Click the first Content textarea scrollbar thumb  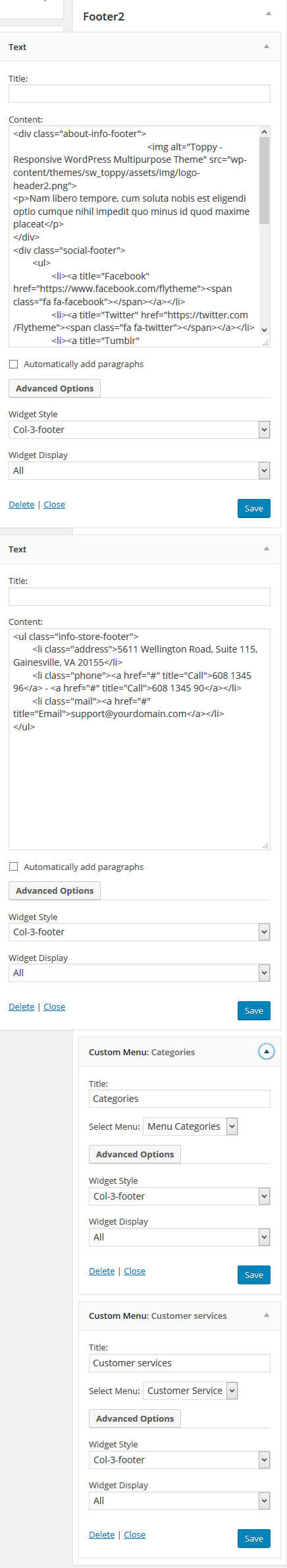point(264,181)
